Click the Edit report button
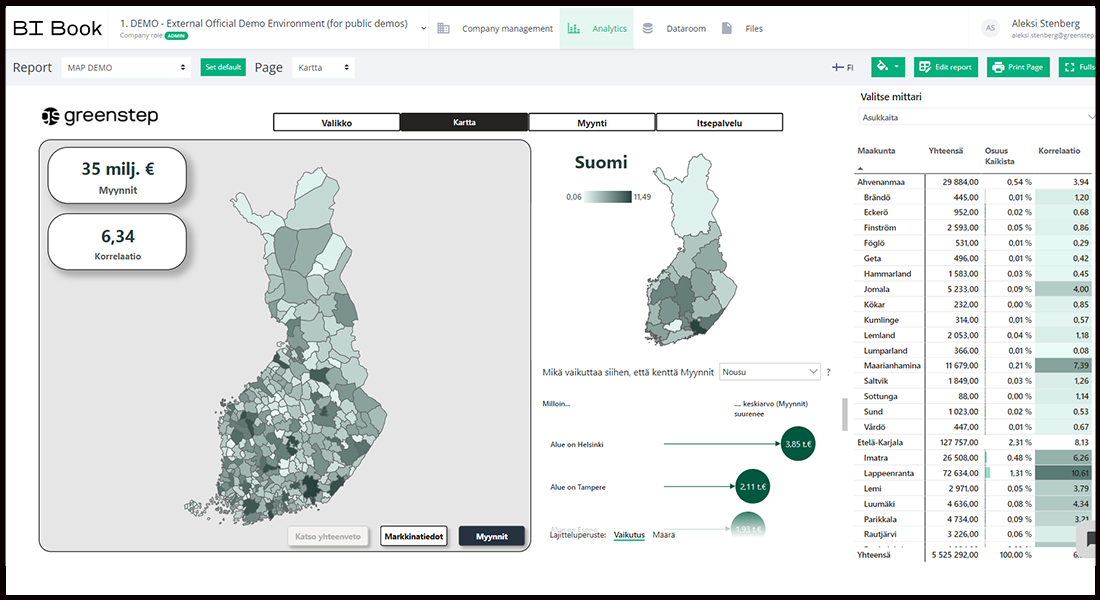Screen dimensions: 1100x600 click(945, 67)
